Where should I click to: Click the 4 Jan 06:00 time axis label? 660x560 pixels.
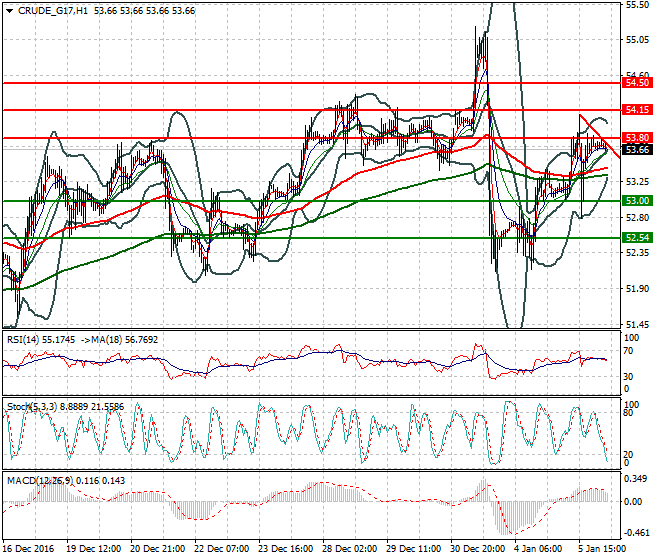coord(538,549)
